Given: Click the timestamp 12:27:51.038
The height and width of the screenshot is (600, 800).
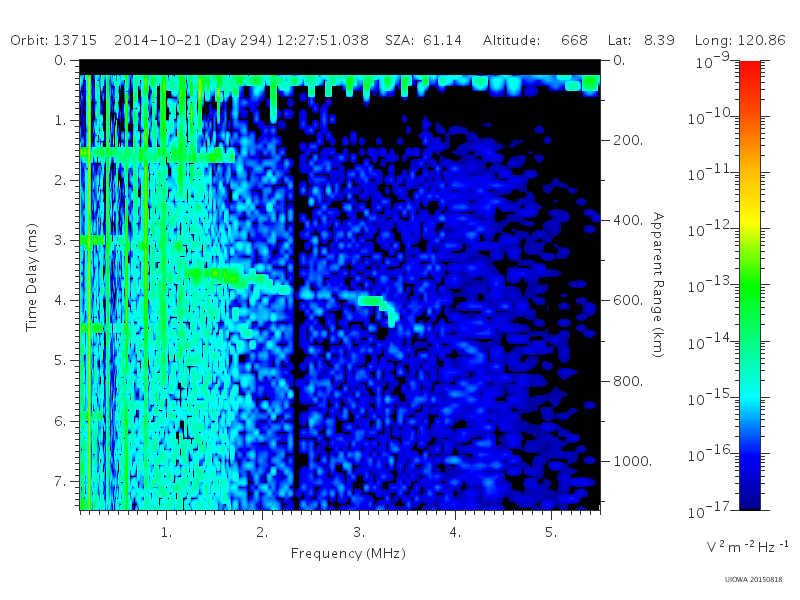Looking at the screenshot, I should [x=322, y=40].
